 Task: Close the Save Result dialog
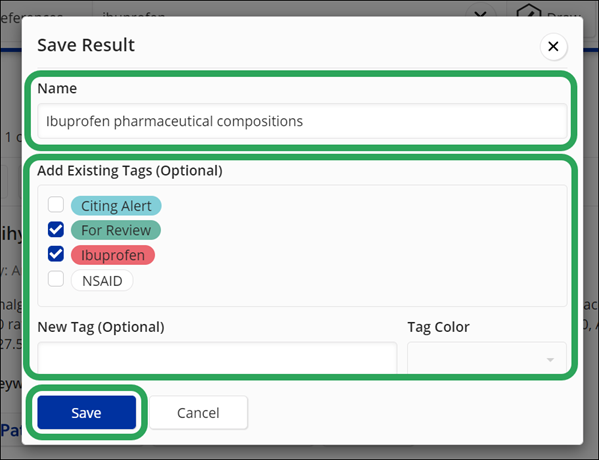(x=553, y=47)
